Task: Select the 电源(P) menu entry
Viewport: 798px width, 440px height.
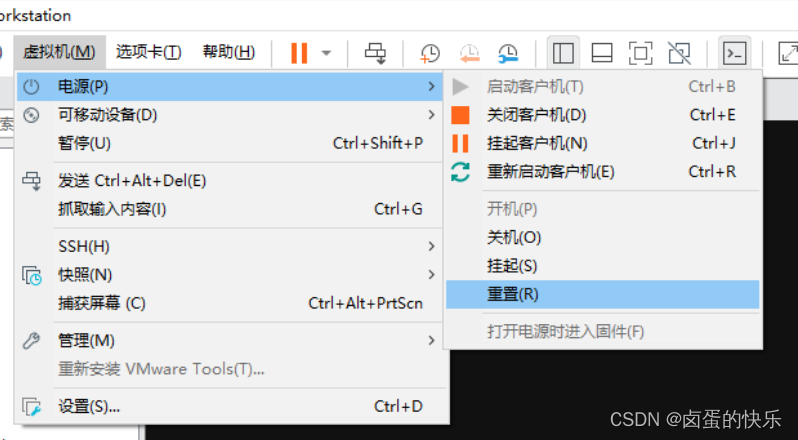Action: coord(231,86)
